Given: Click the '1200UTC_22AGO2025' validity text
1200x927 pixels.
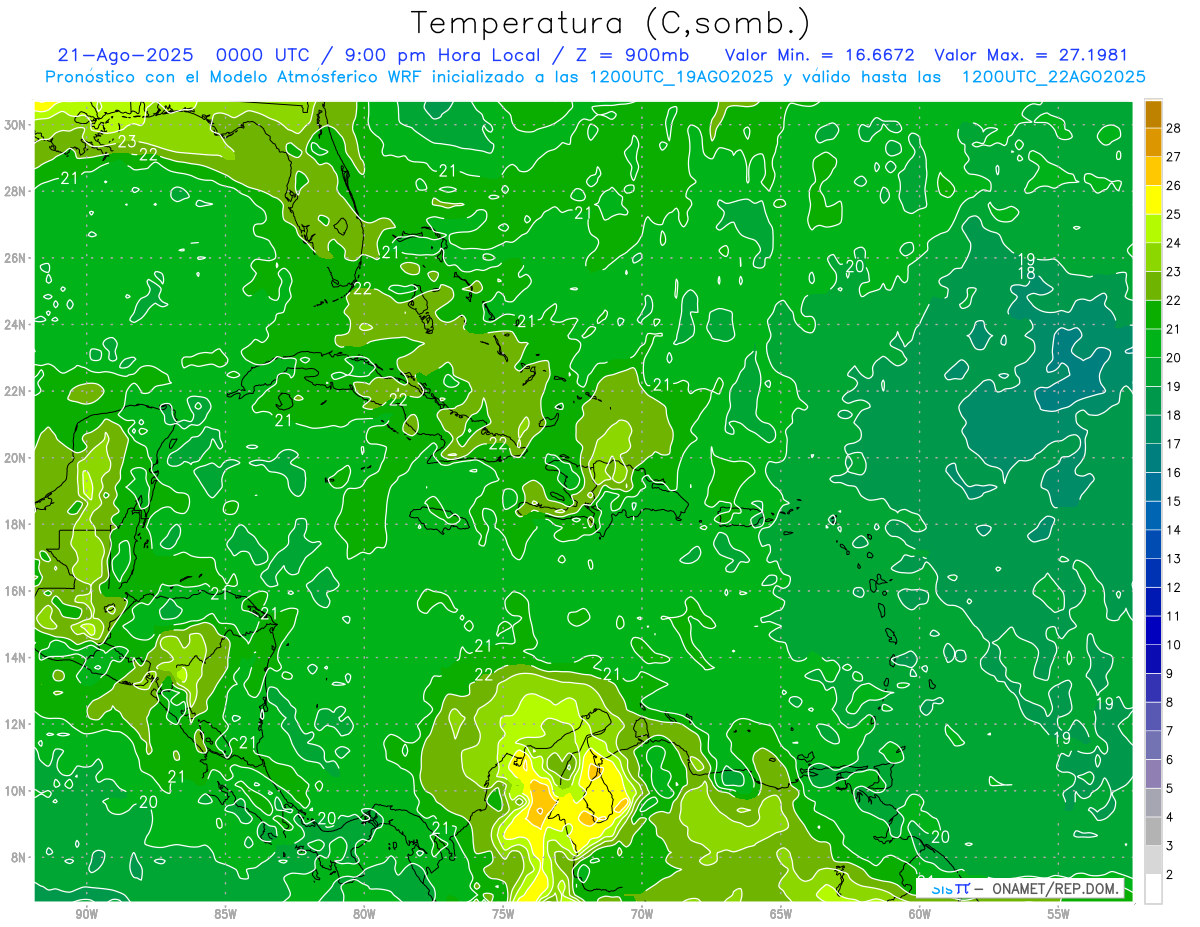Looking at the screenshot, I should point(1053,77).
